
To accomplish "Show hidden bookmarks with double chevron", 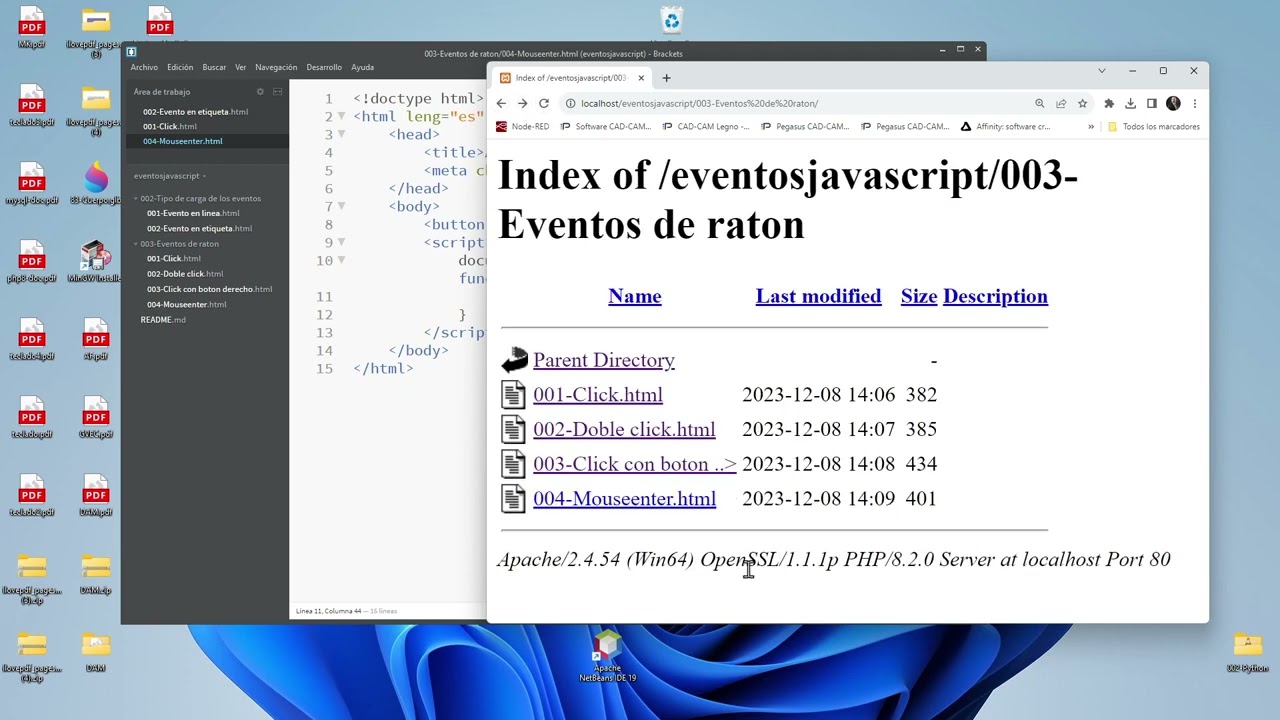I will [1091, 127].
